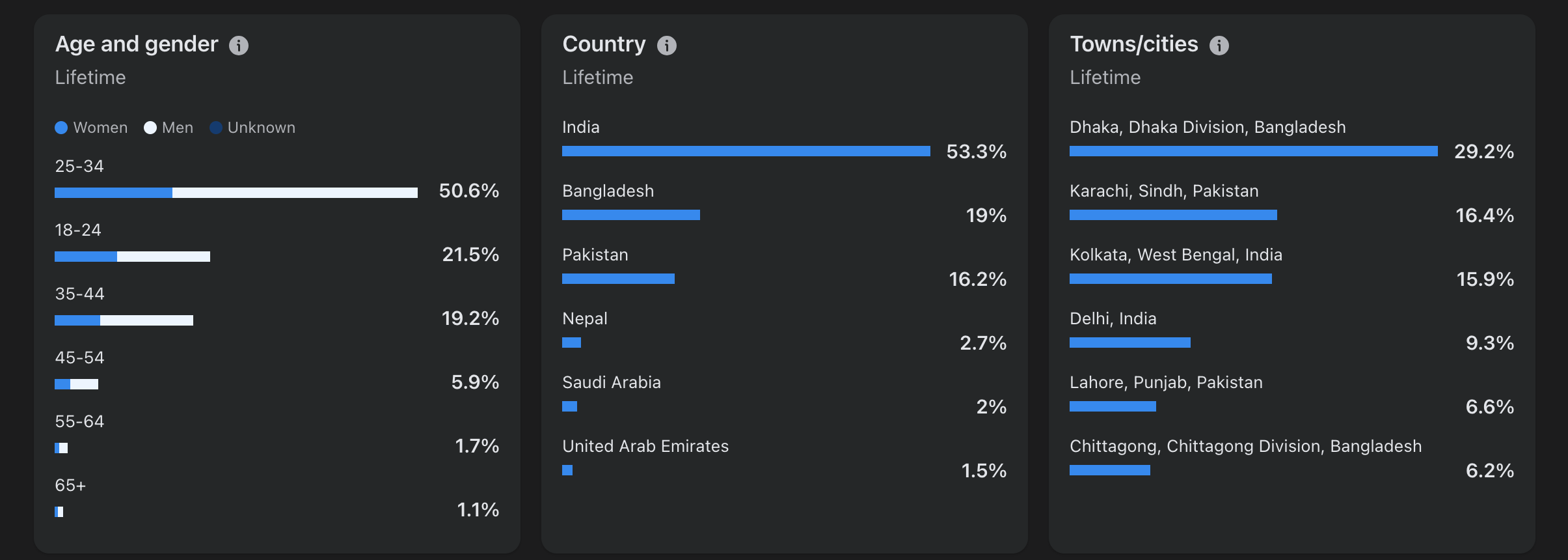Select the Kolkata, West Bengal bar
Viewport: 1568px width, 560px height.
(1170, 279)
